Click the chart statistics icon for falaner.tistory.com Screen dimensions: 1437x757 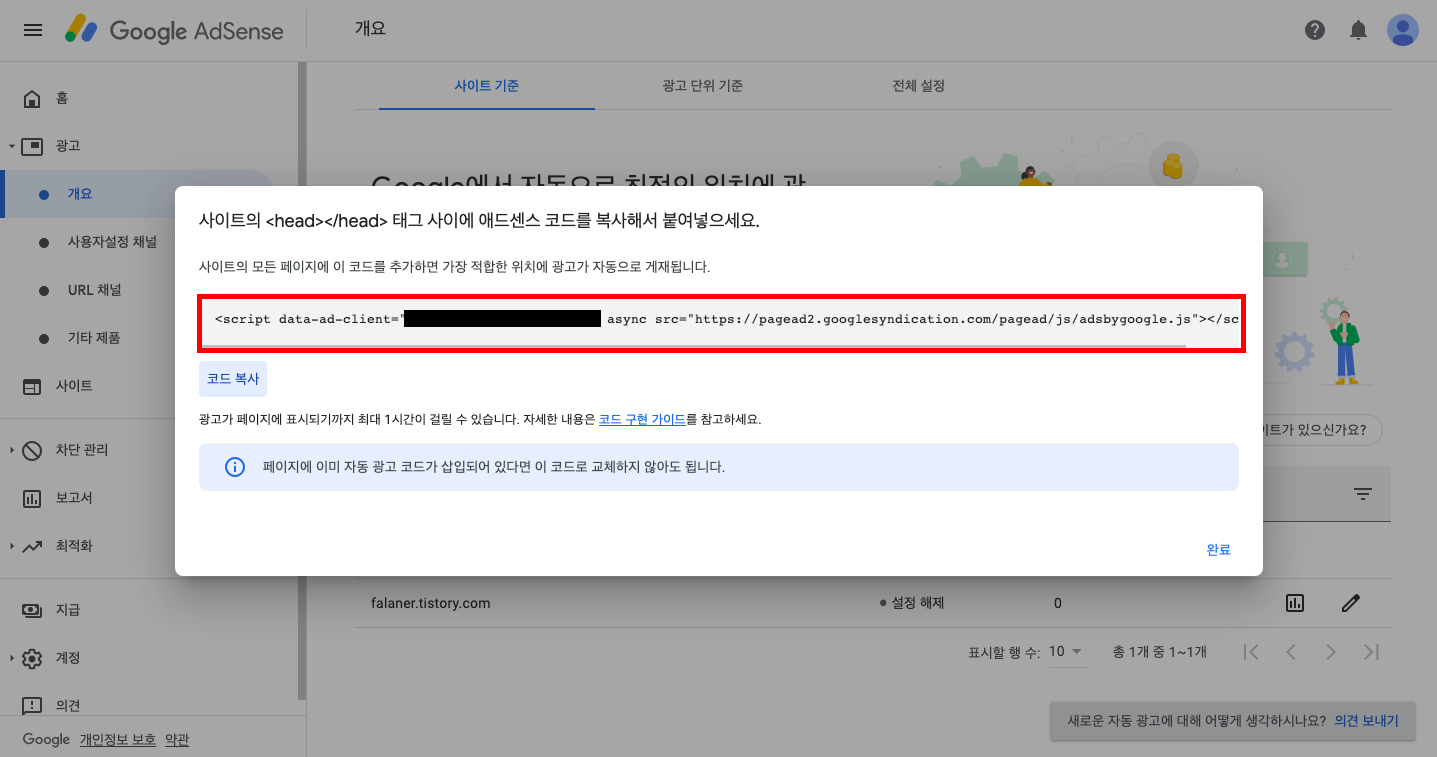click(1293, 603)
